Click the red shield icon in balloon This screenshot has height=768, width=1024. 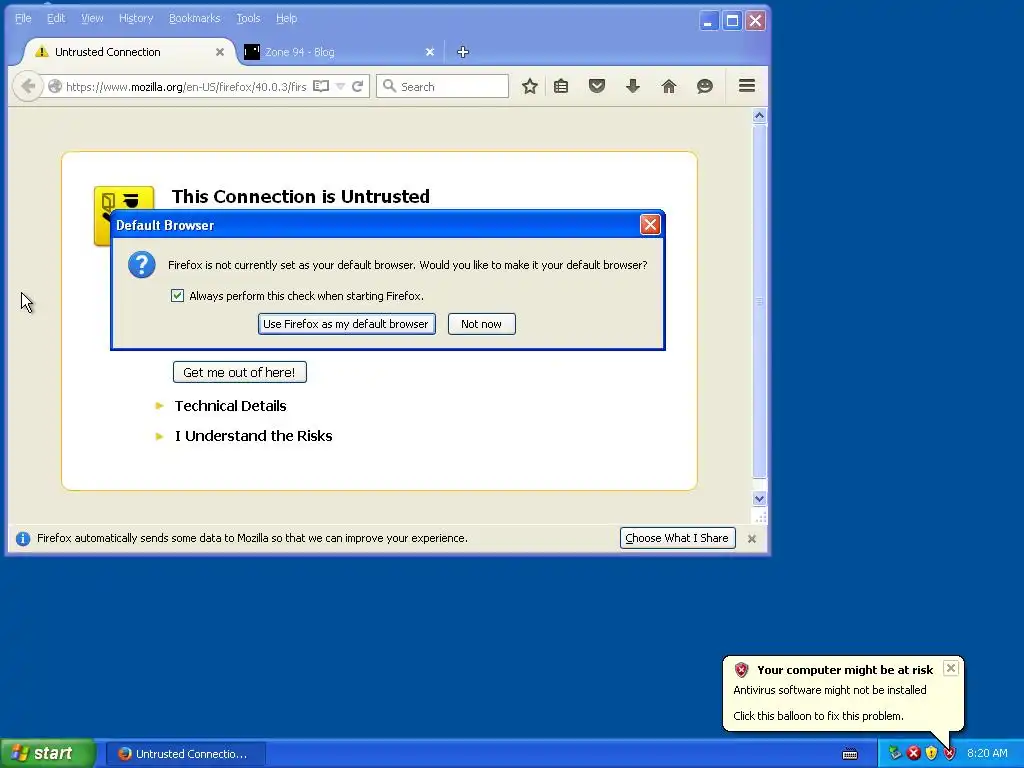(x=741, y=669)
